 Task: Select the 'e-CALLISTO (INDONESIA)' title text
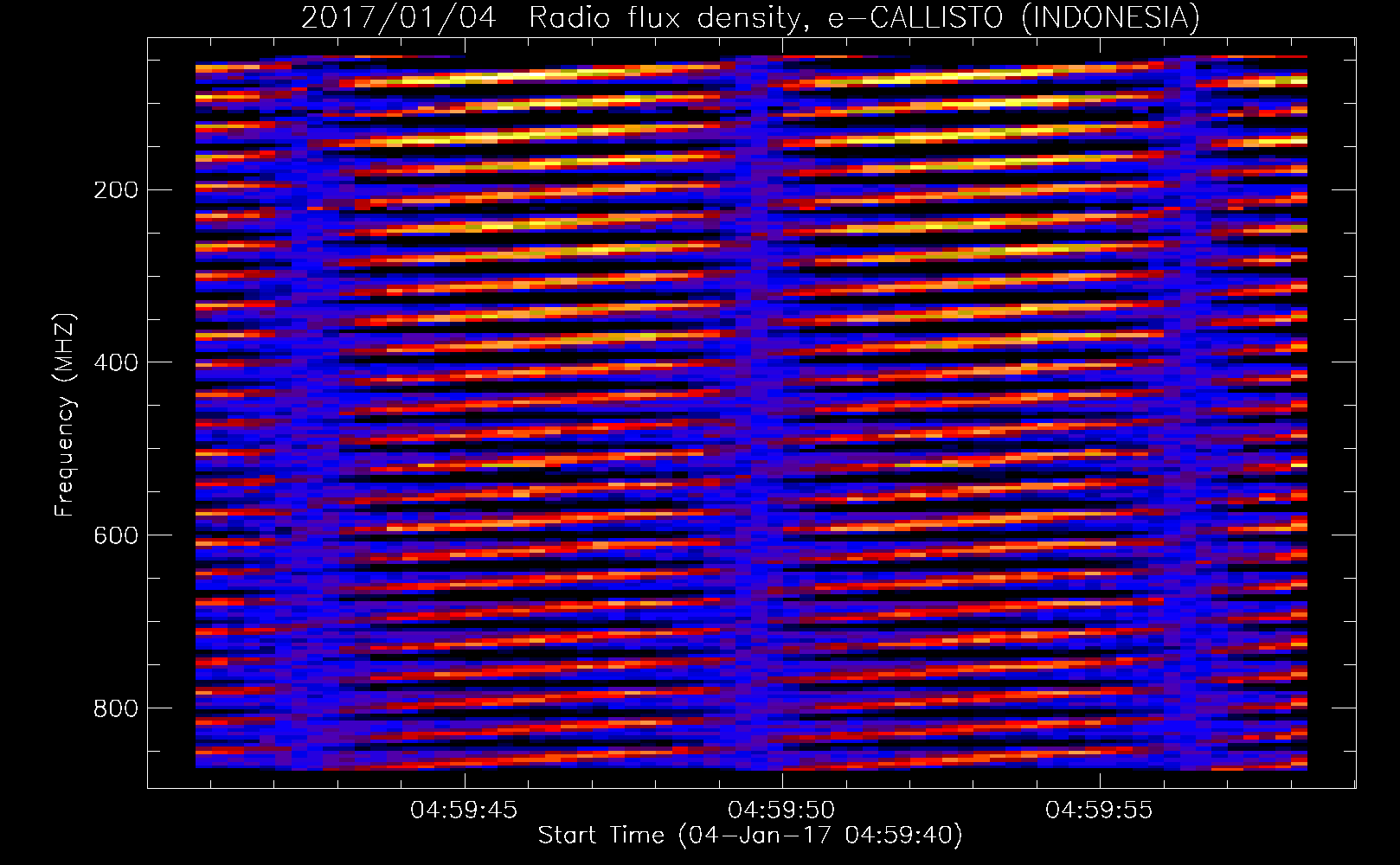click(1014, 17)
